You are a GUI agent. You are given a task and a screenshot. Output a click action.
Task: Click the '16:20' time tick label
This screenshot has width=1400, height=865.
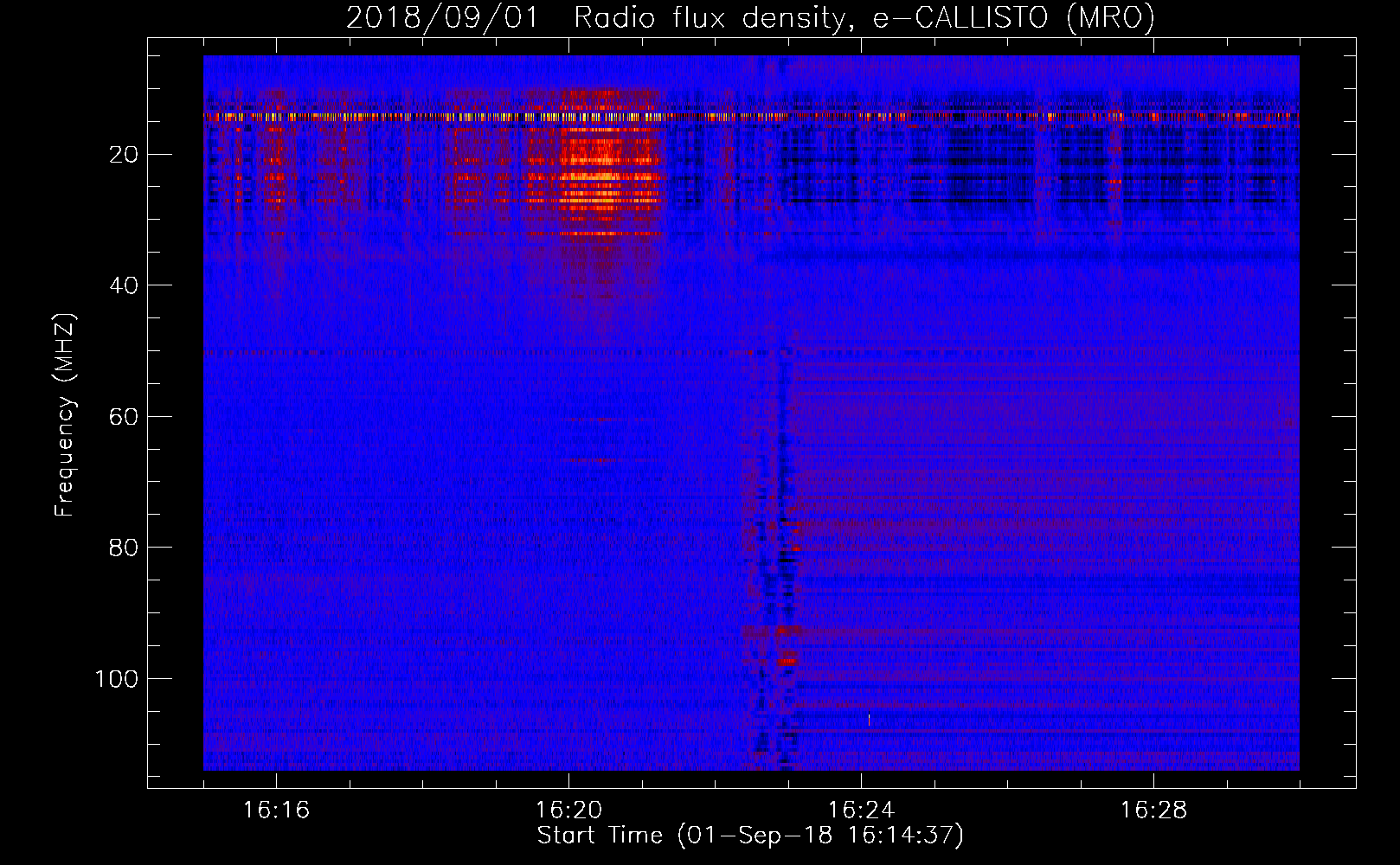(x=569, y=811)
